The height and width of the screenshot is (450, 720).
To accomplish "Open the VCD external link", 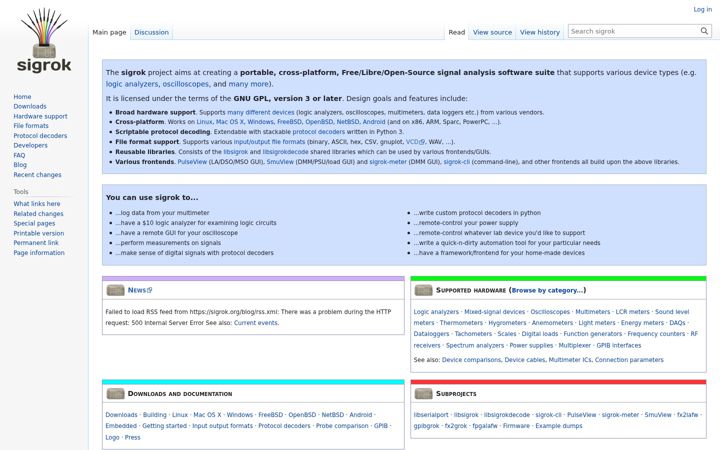I will pos(415,142).
